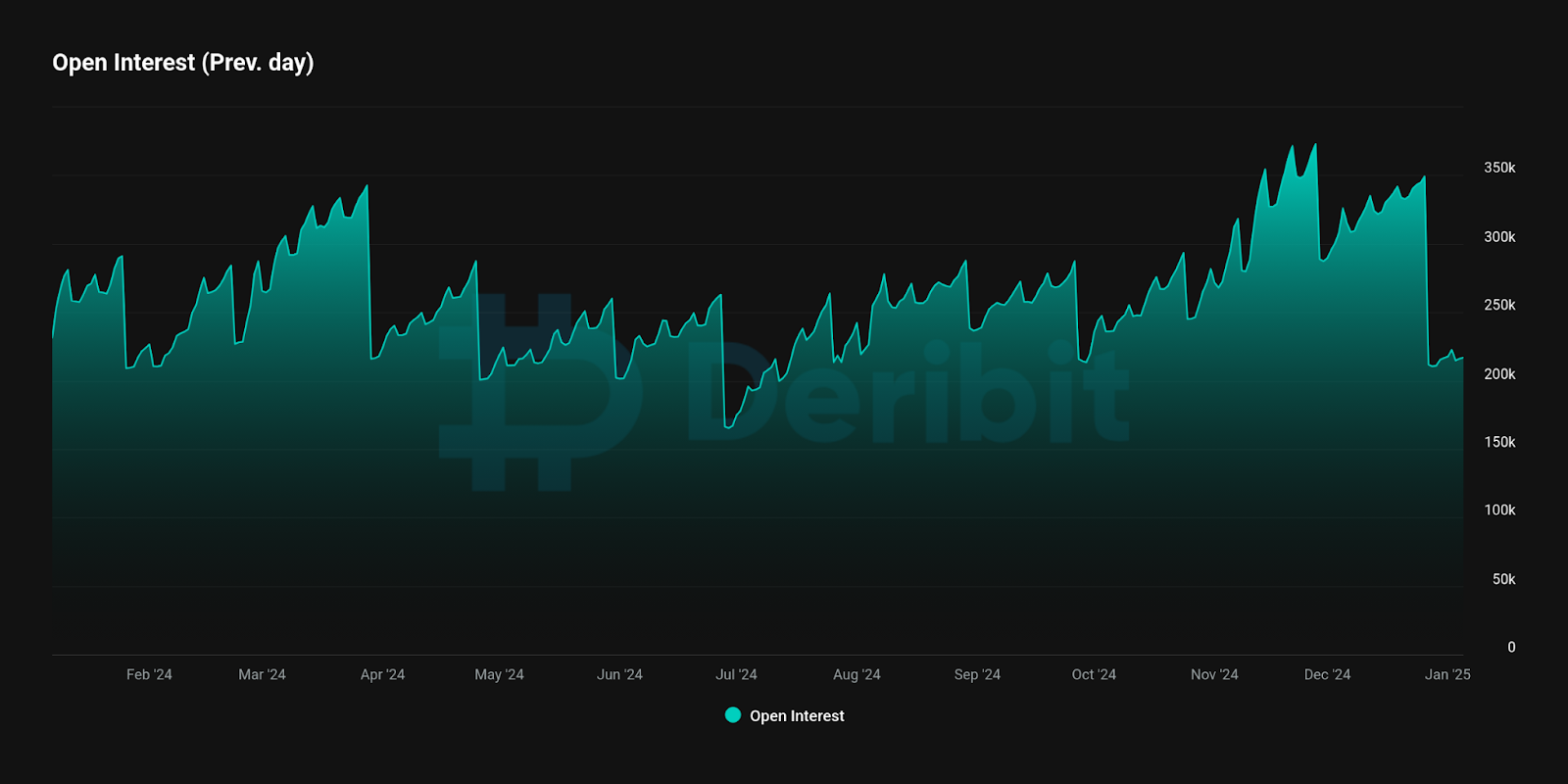Select the Jan '25 axis label
Viewport: 1568px width, 784px height.
click(x=1447, y=674)
